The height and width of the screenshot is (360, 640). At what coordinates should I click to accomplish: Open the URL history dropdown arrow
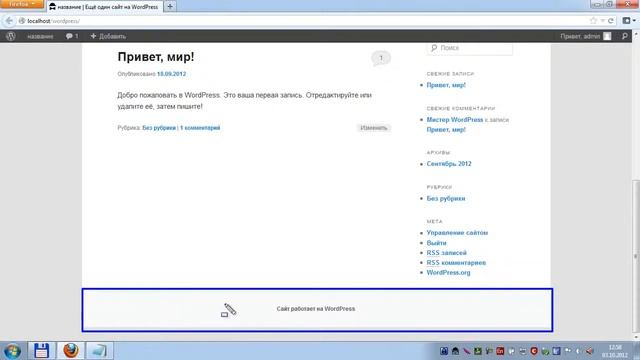click(x=602, y=21)
